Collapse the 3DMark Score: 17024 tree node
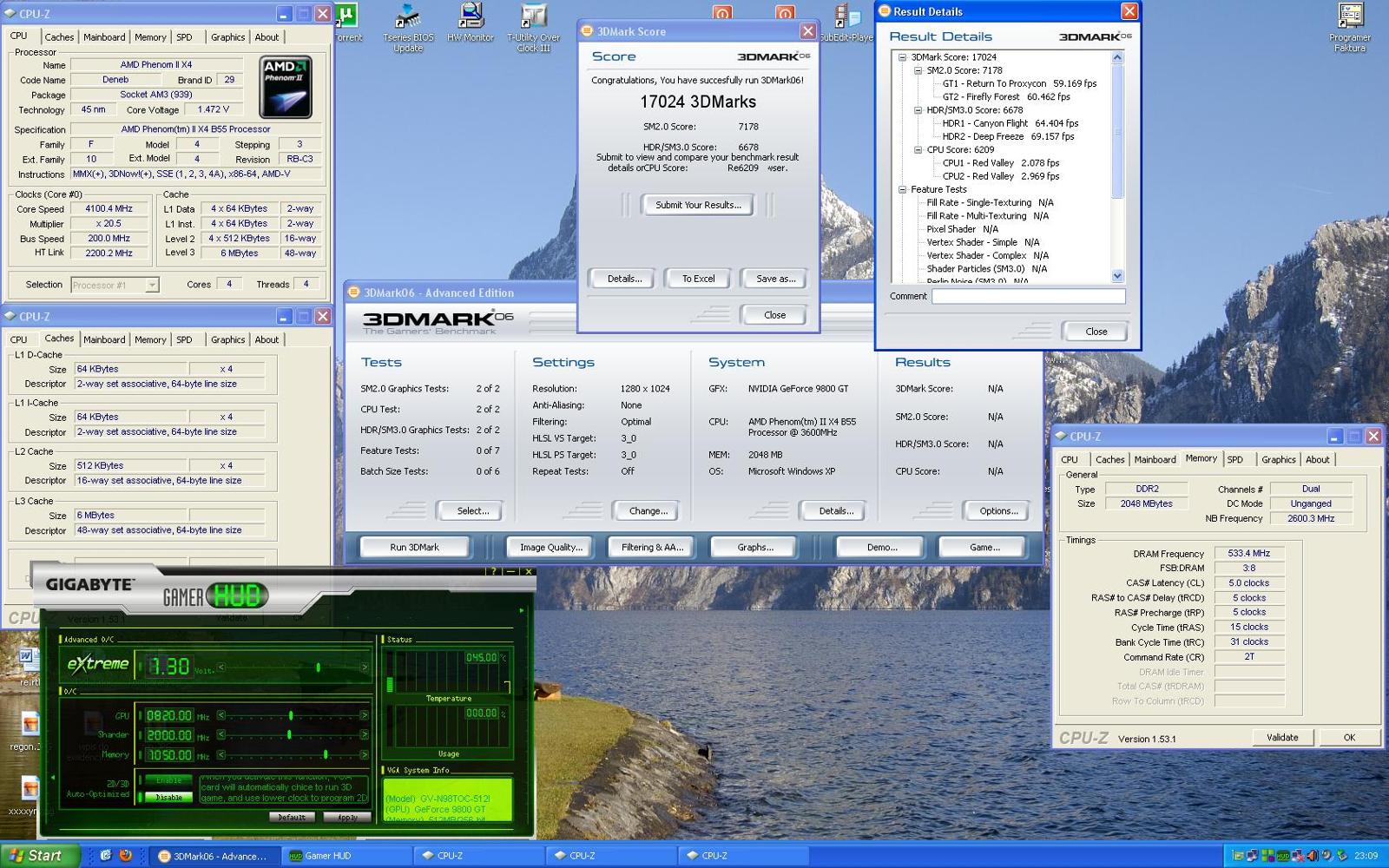 coord(902,57)
